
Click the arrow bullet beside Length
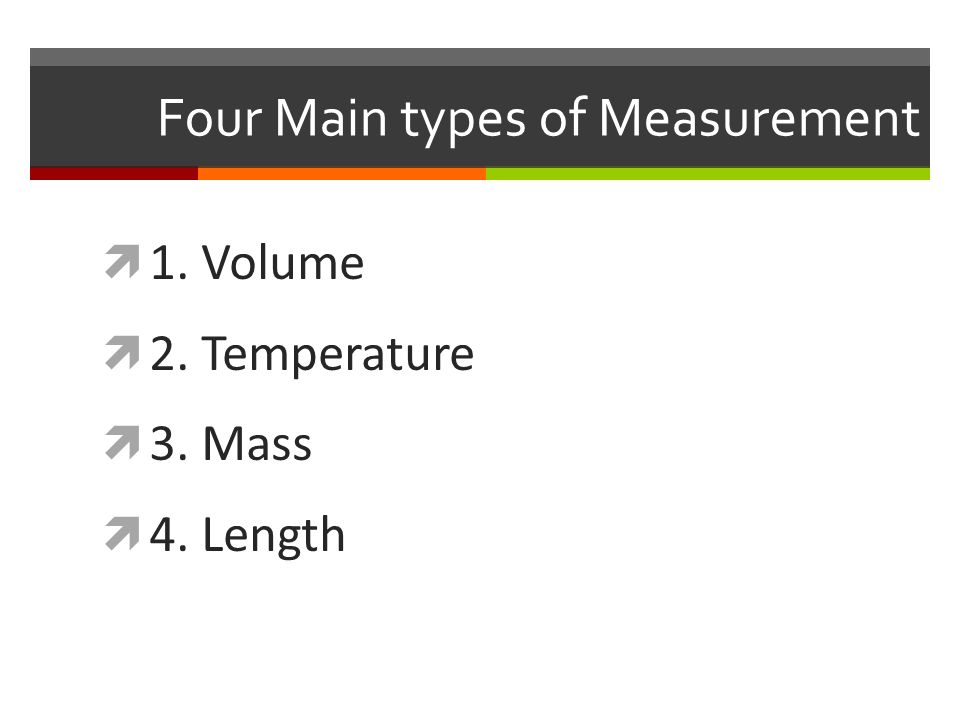122,534
